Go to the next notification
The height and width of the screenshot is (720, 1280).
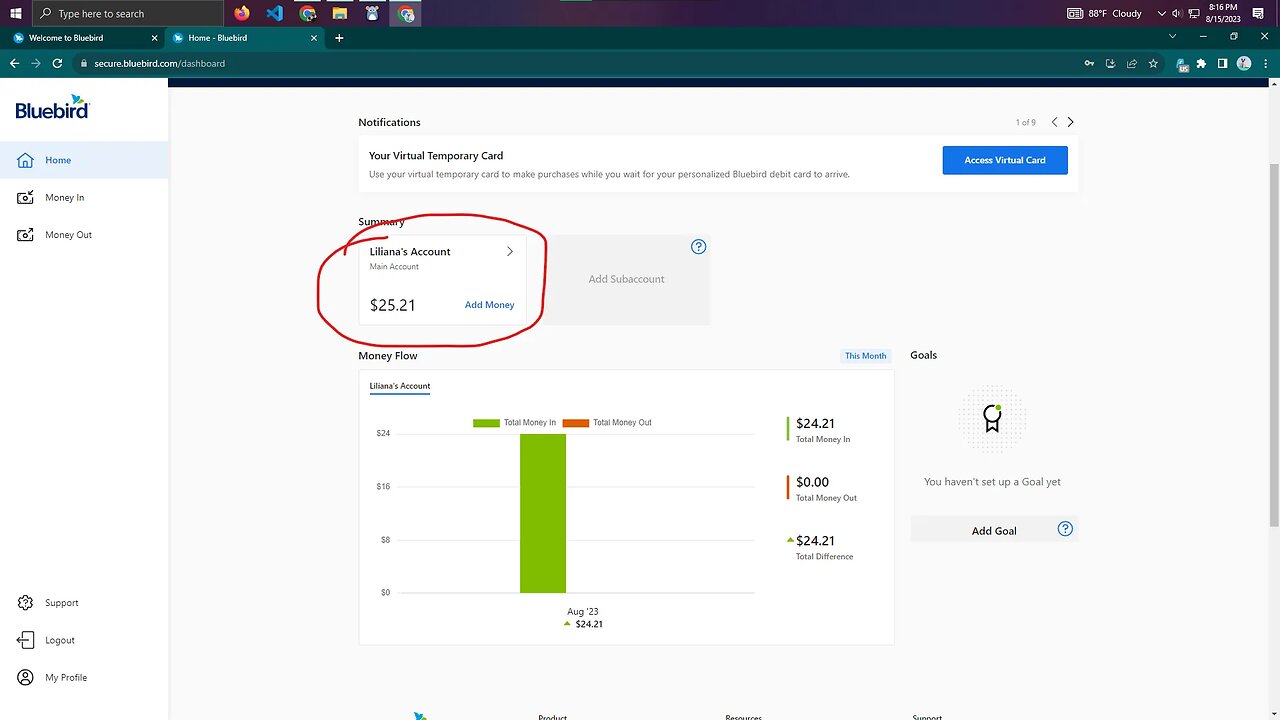pyautogui.click(x=1070, y=122)
